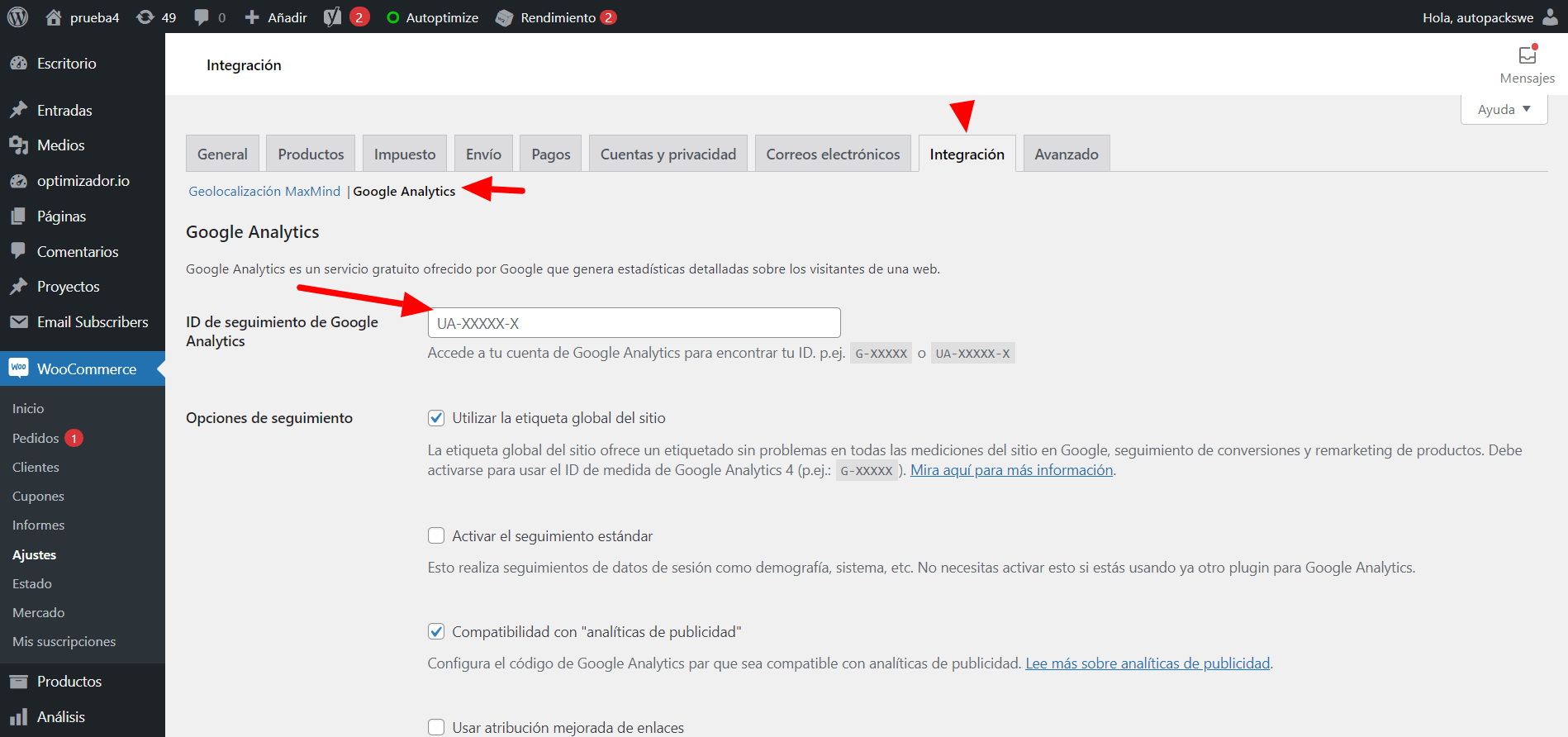The image size is (1568, 737).
Task: Click the Comentarios bubble icon in sidebar
Action: [18, 251]
